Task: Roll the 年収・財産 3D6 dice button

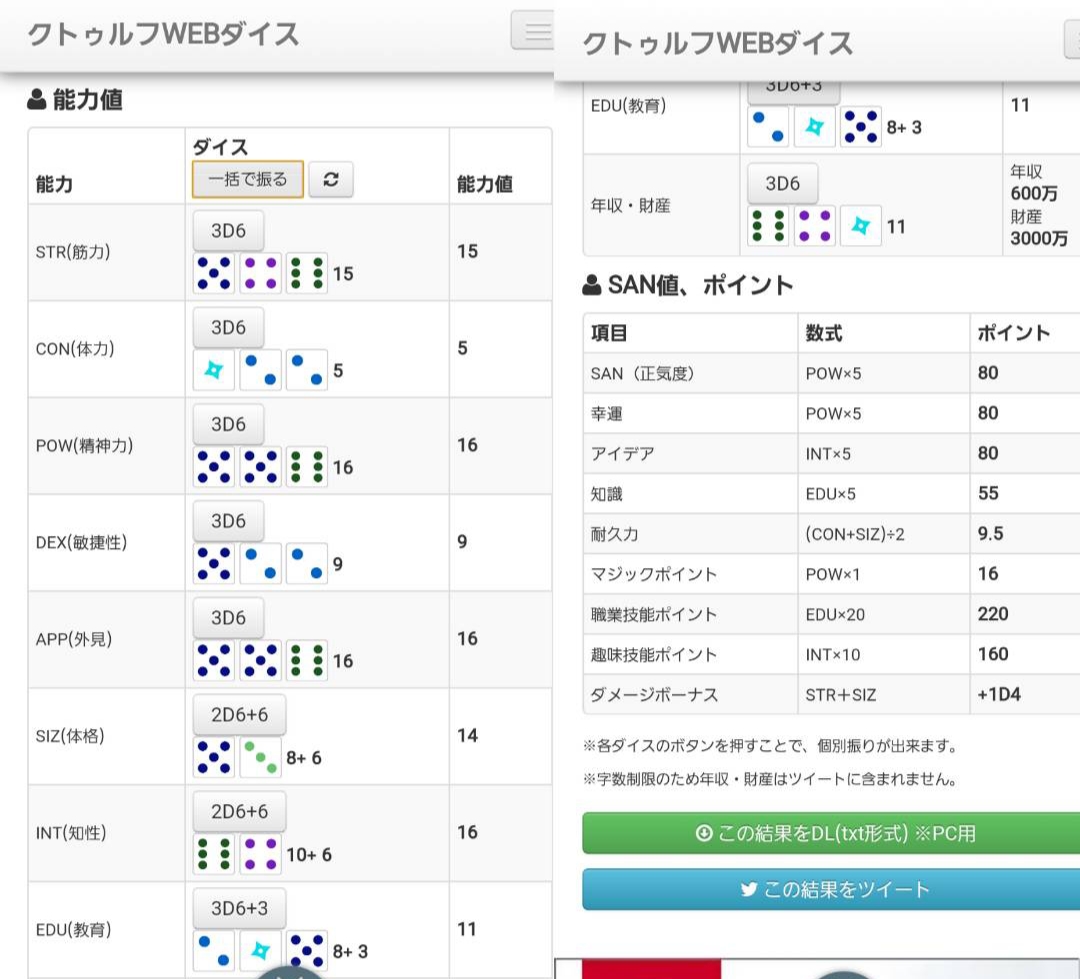Action: [782, 184]
